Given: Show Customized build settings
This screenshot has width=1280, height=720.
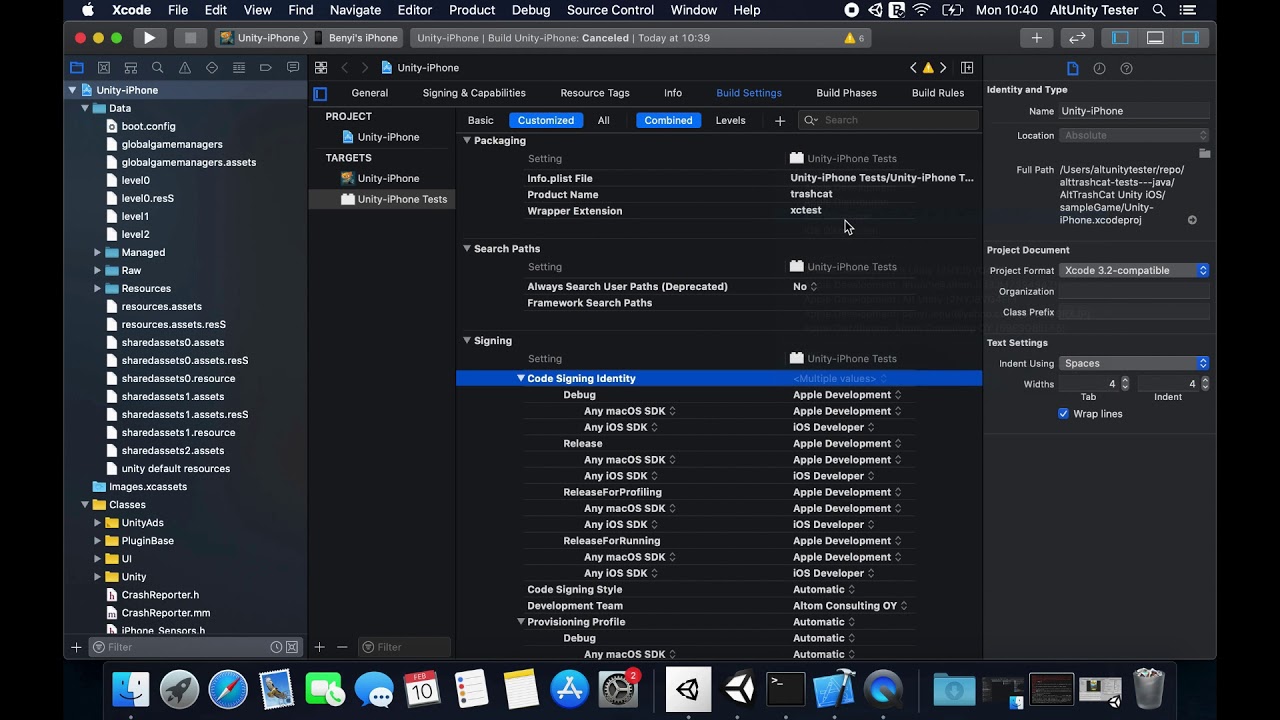Looking at the screenshot, I should click(546, 120).
